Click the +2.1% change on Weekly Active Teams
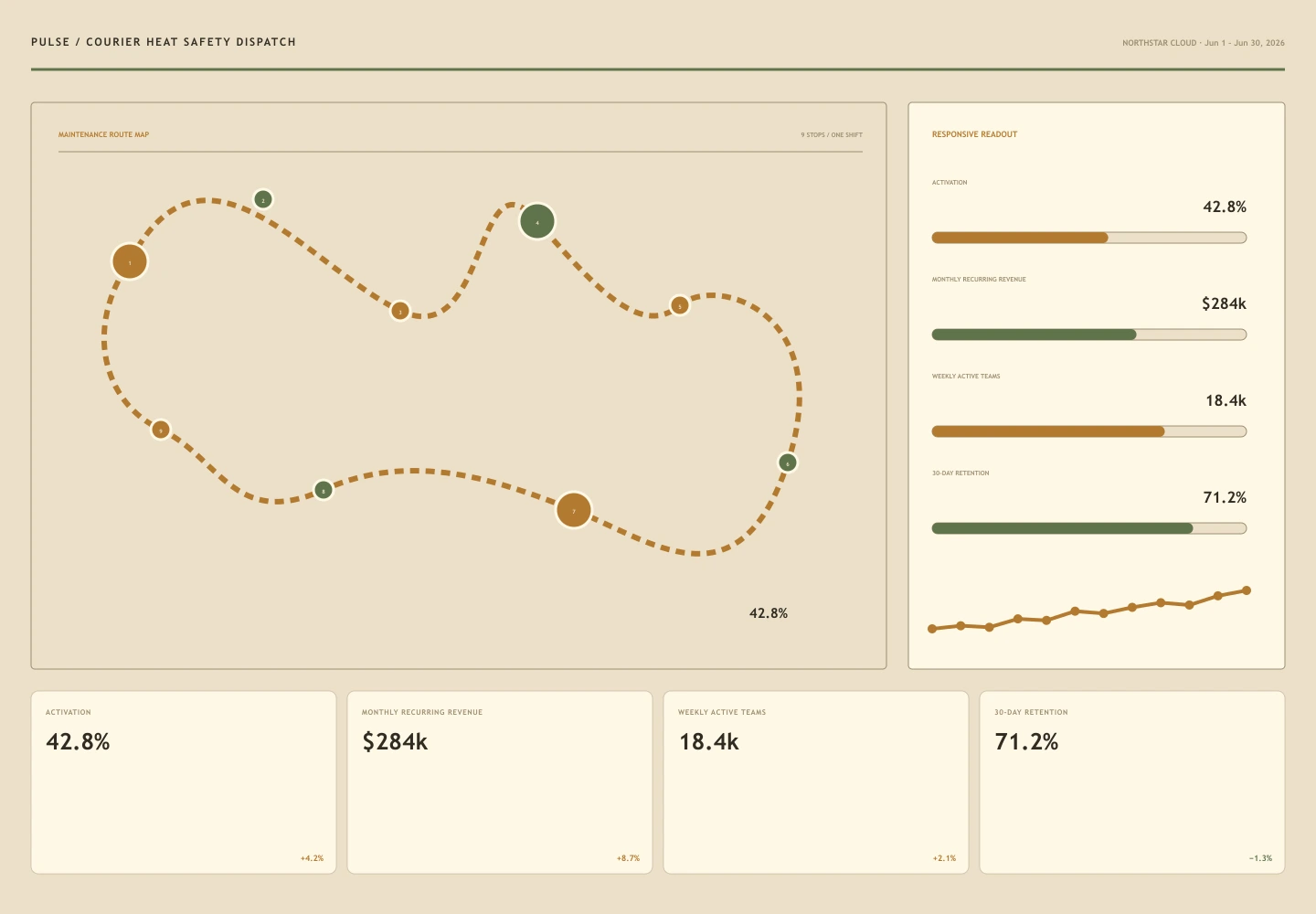This screenshot has width=1316, height=914. click(944, 858)
